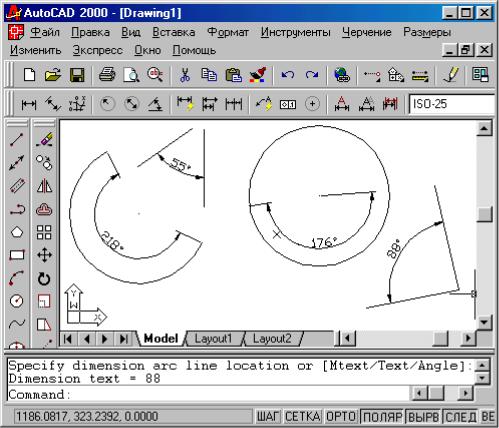This screenshot has width=499, height=428.
Task: Select Angular Dimension tool
Action: [156, 104]
